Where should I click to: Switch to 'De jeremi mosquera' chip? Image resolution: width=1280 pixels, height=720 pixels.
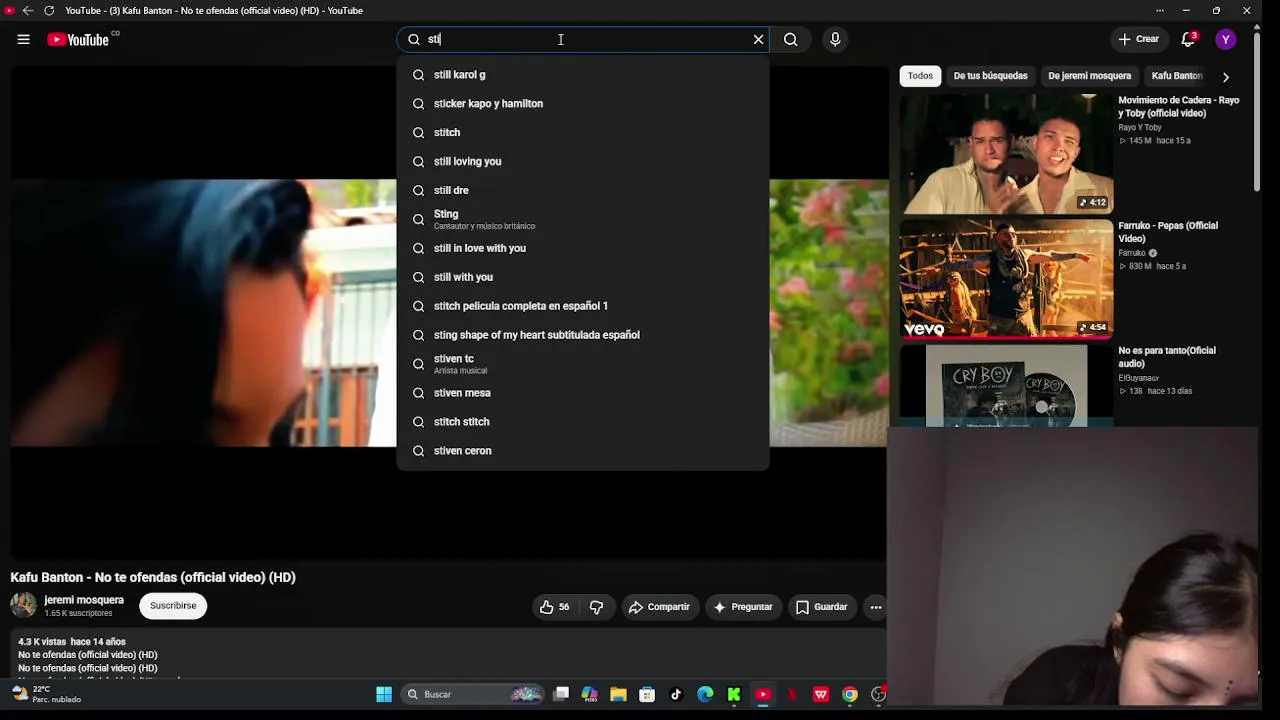point(1089,76)
